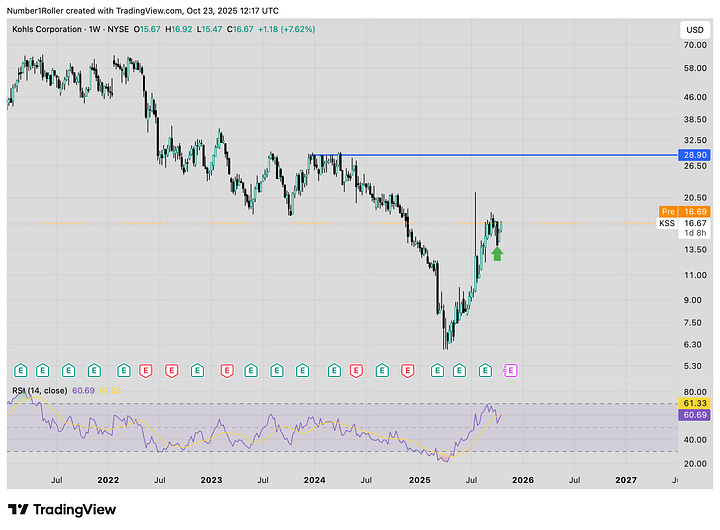Open the November 2022 green earnings marker

(x=197, y=370)
